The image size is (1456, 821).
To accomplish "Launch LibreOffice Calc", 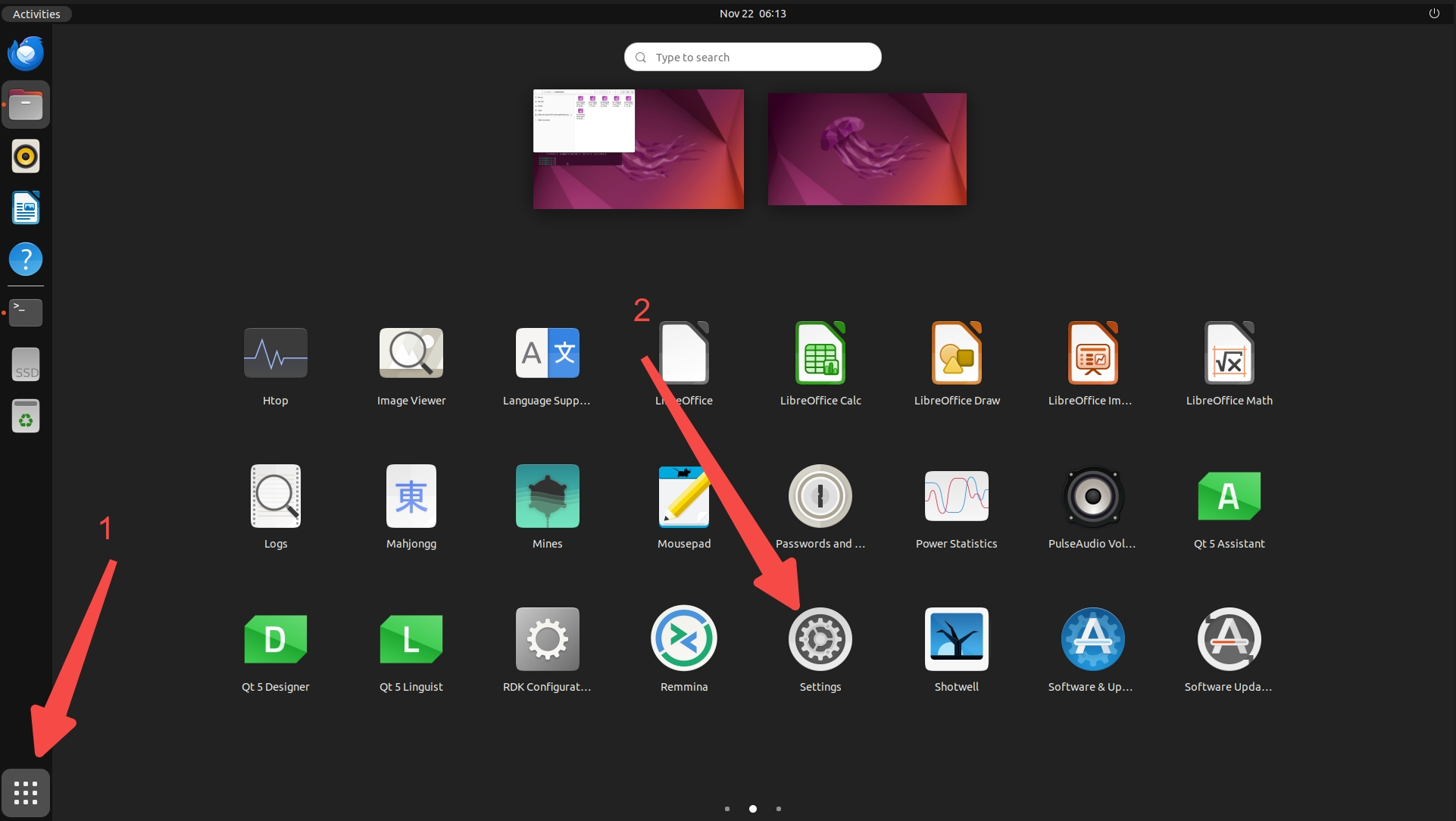I will (x=820, y=353).
